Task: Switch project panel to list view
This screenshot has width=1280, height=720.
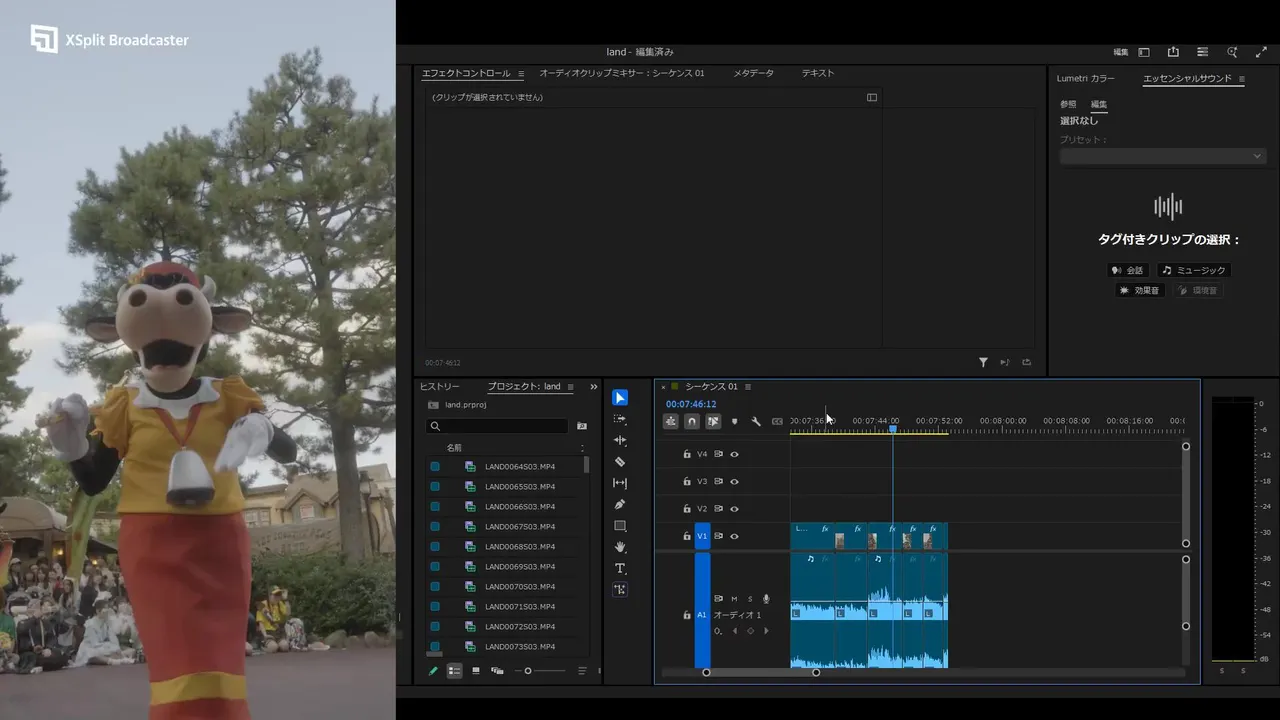Action: pyautogui.click(x=454, y=671)
